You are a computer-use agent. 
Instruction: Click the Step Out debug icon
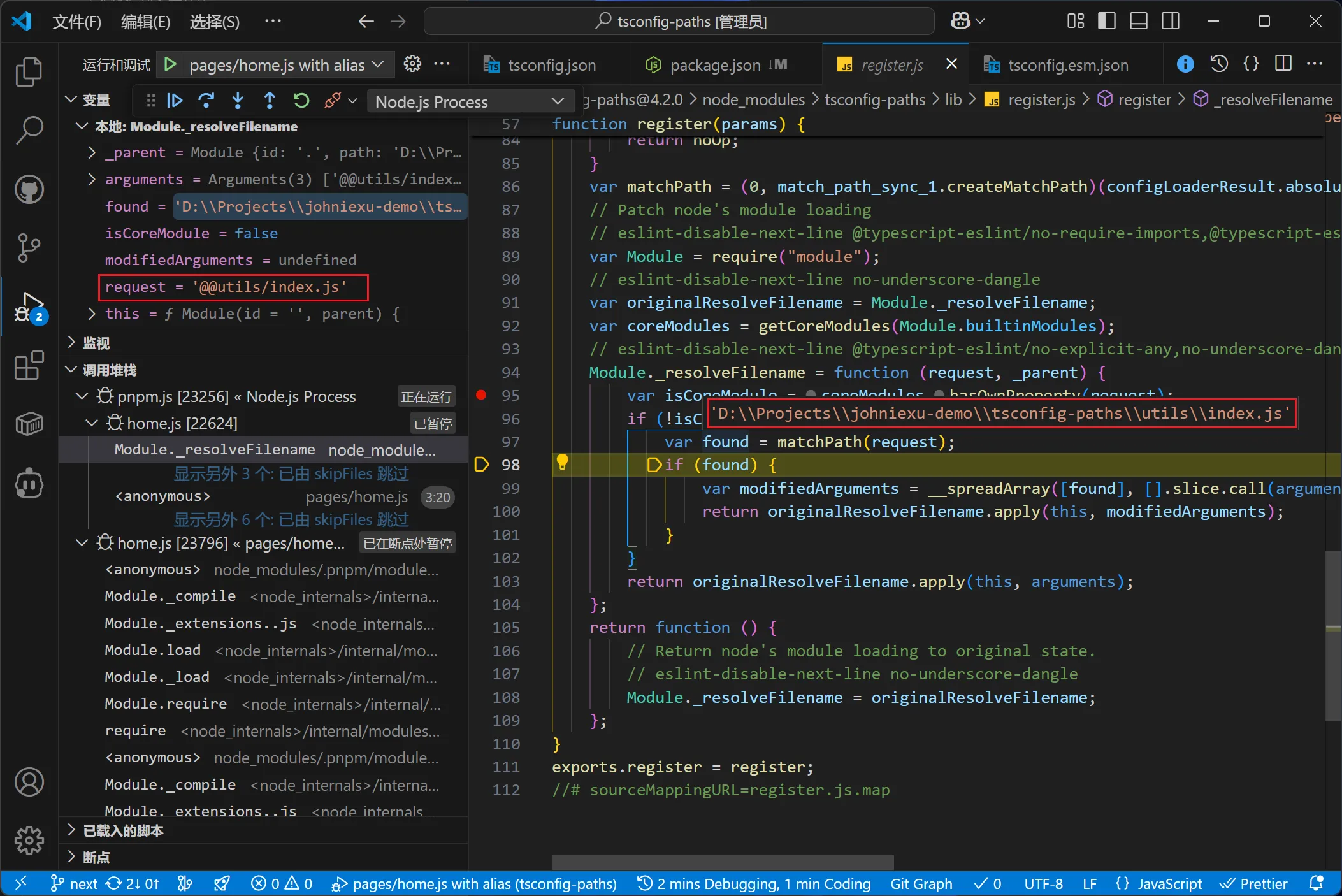pyautogui.click(x=270, y=101)
